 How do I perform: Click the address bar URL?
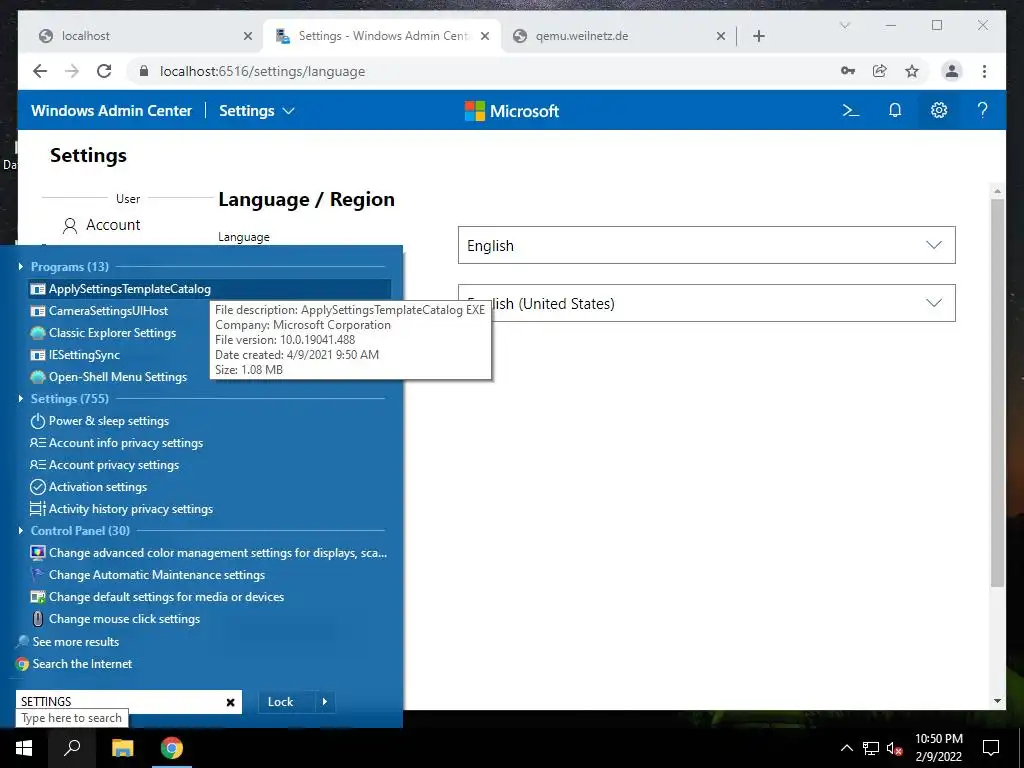(262, 71)
